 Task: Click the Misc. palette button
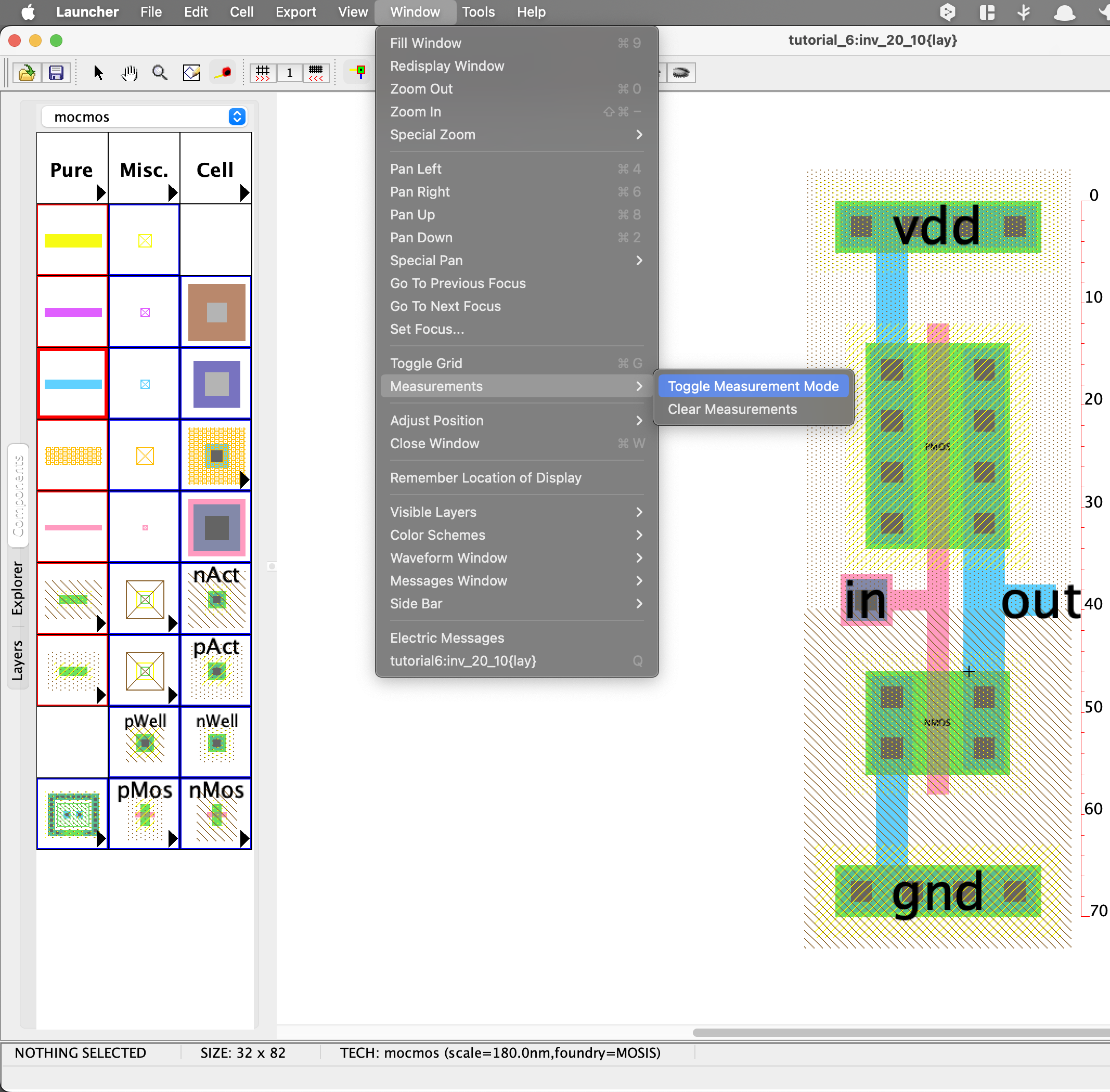144,170
